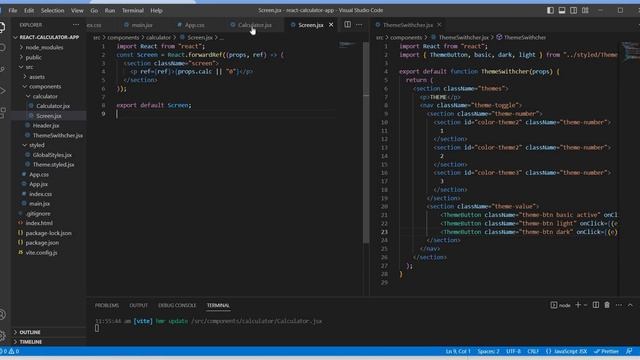Open the Terminal menu
This screenshot has height=360, width=640.
tap(133, 10)
